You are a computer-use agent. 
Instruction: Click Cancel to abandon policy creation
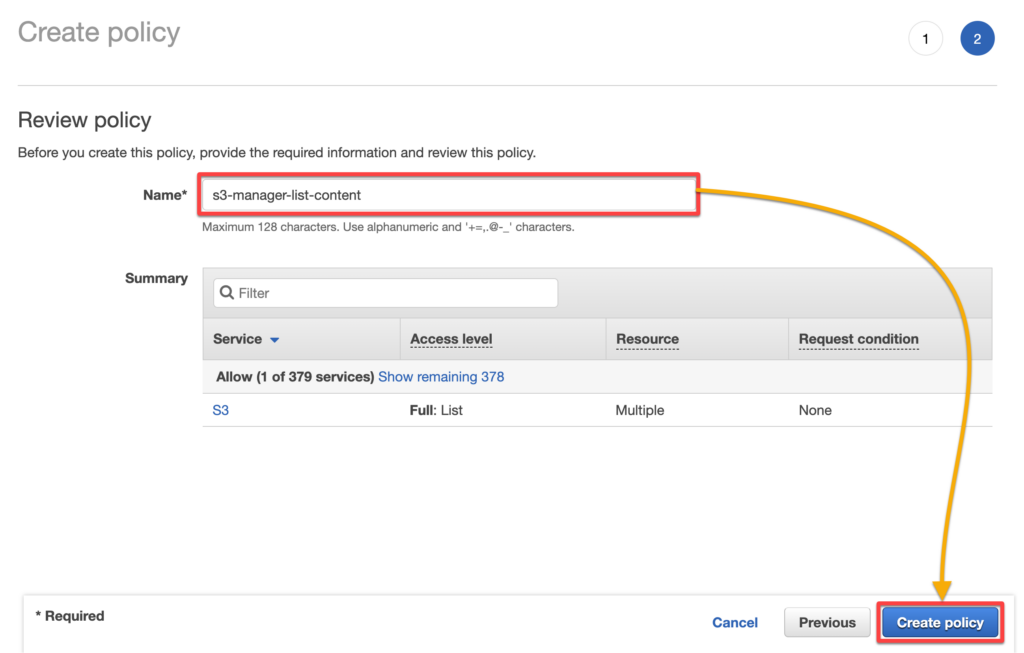click(735, 622)
